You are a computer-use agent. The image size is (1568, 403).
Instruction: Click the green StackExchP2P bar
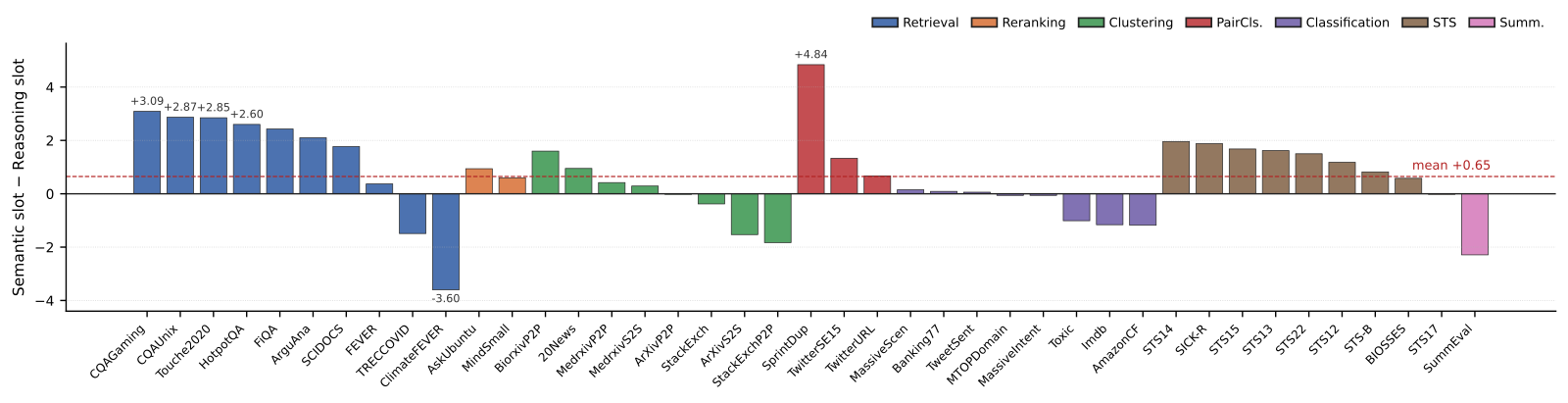777,218
